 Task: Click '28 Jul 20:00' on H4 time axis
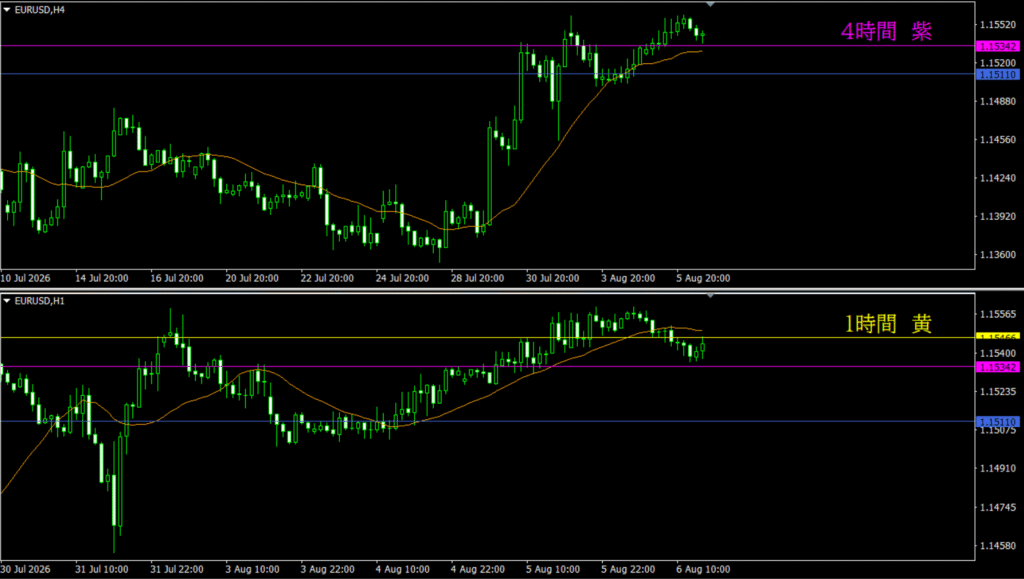477,278
